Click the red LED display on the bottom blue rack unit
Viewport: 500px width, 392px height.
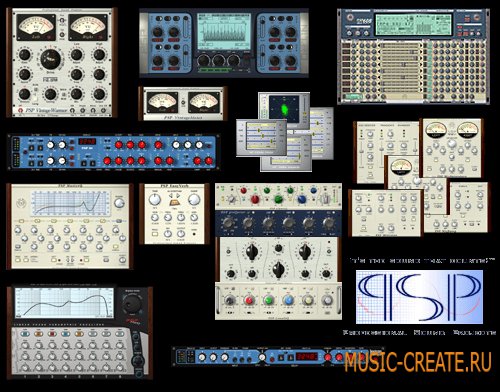tap(307, 357)
